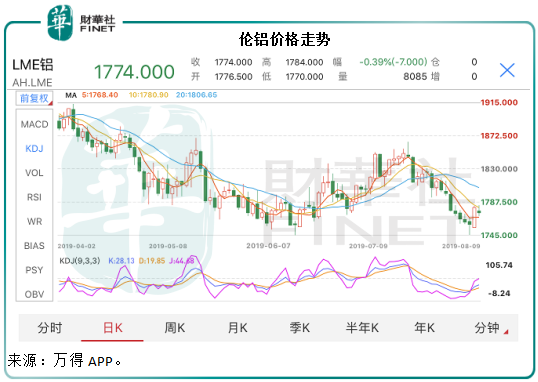The height and width of the screenshot is (382, 538).
Task: Click the AH.LME ticker code
Action: [x=32, y=83]
